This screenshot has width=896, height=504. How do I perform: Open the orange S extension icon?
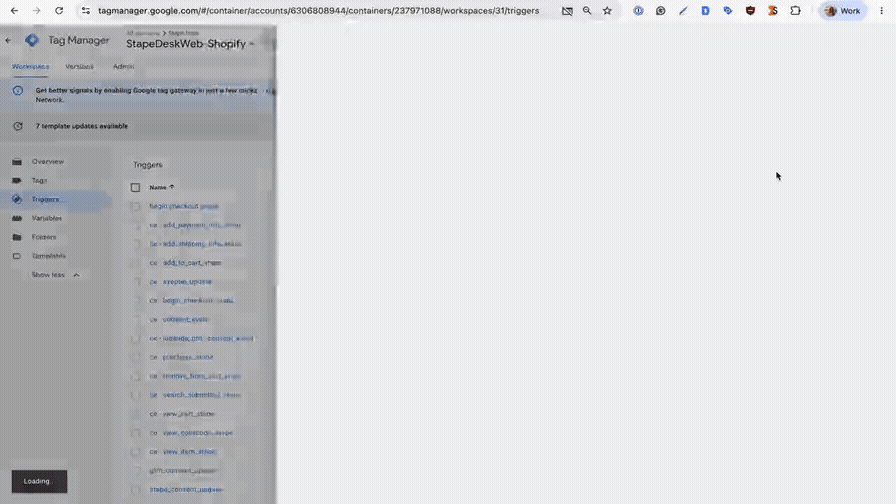[x=773, y=11]
